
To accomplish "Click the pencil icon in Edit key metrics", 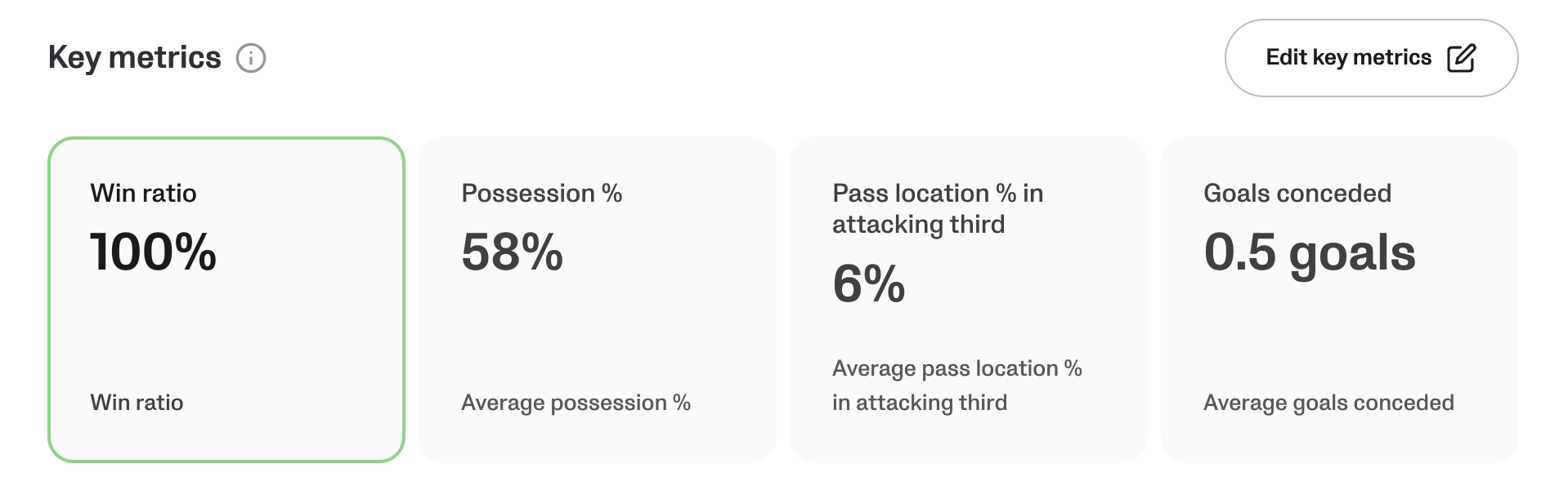I will (1461, 58).
